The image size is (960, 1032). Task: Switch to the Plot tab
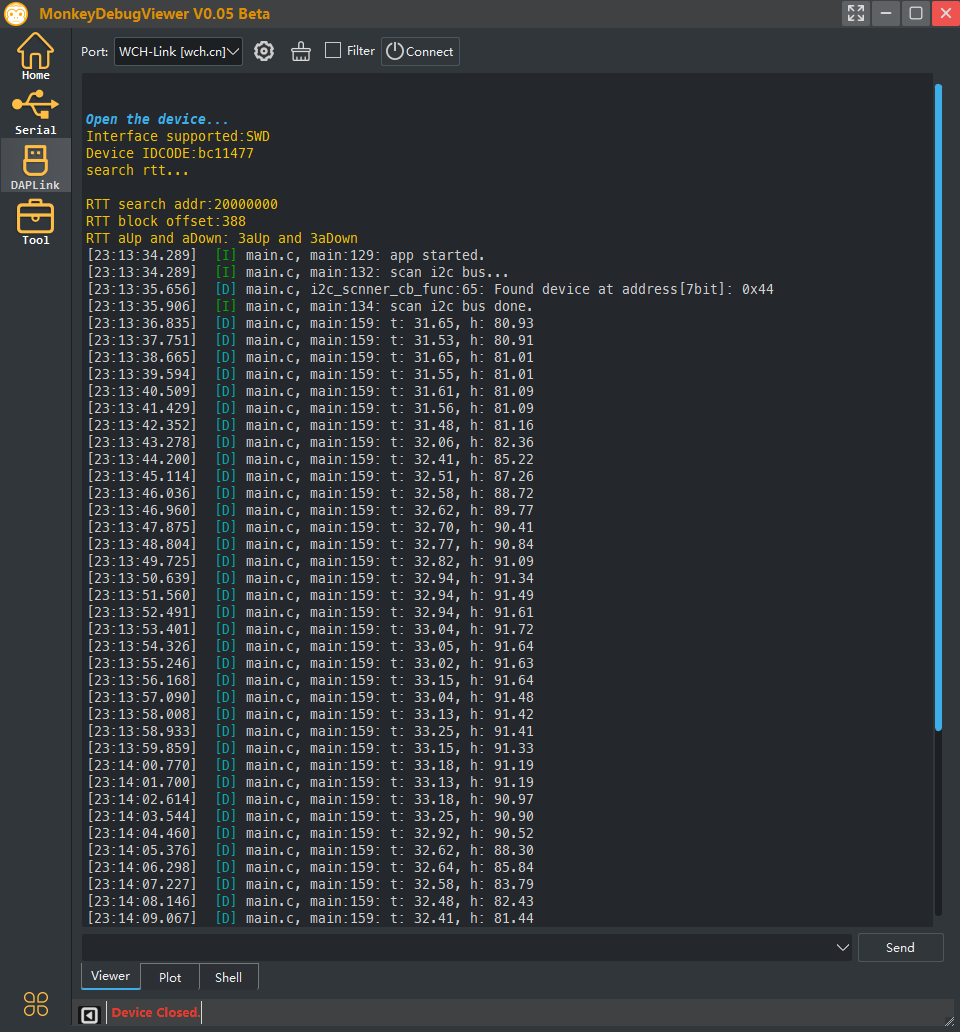tap(170, 977)
